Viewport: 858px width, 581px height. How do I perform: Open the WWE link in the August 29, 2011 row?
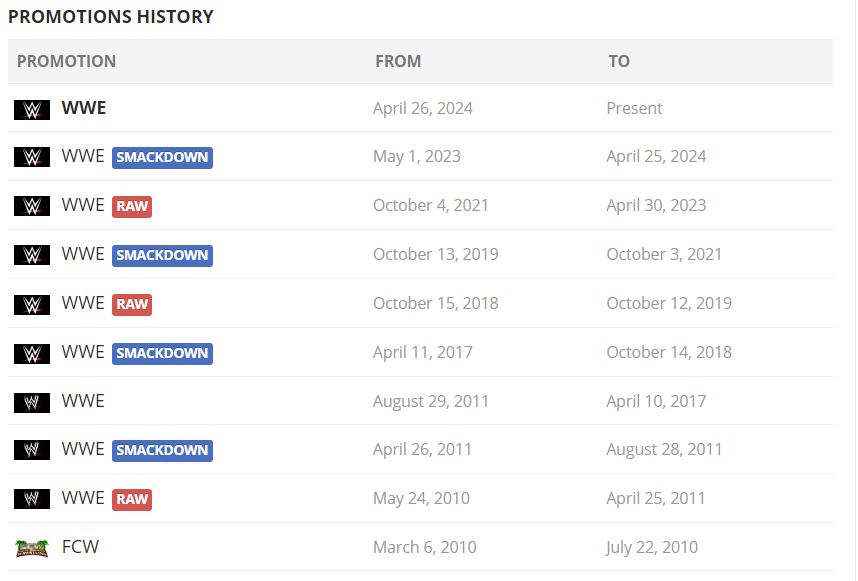point(83,400)
